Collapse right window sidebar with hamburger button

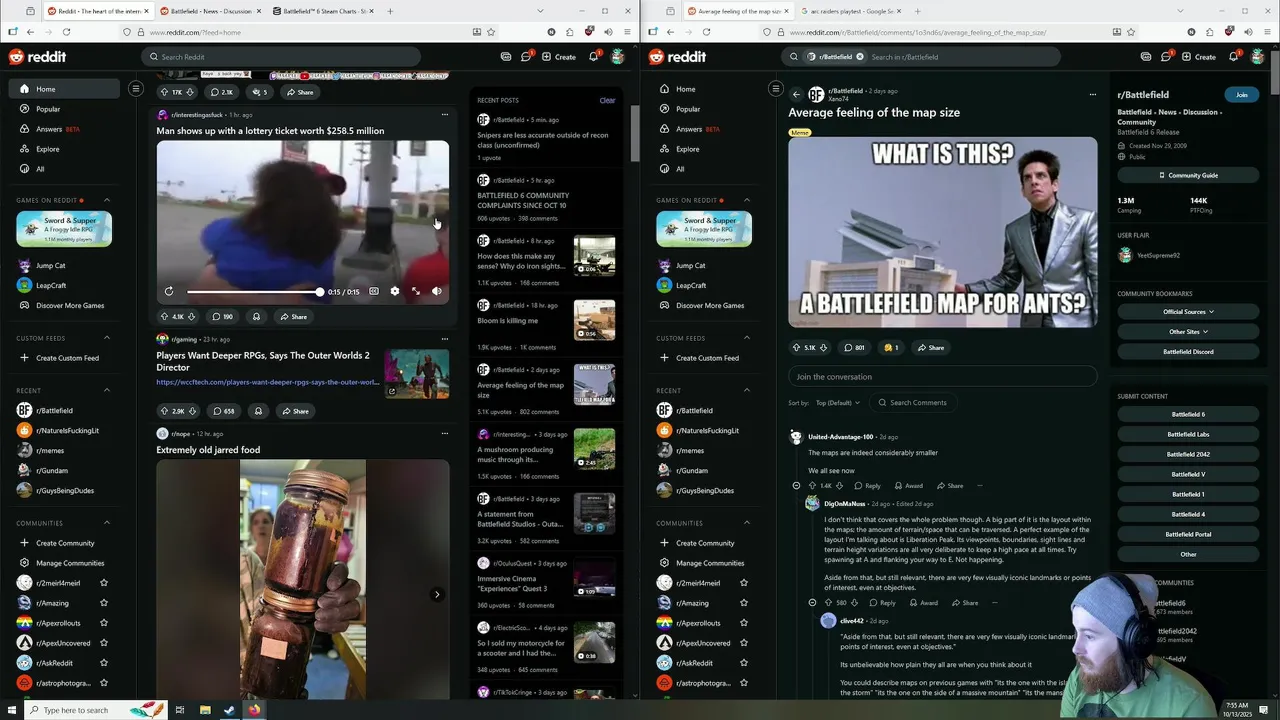pos(776,89)
